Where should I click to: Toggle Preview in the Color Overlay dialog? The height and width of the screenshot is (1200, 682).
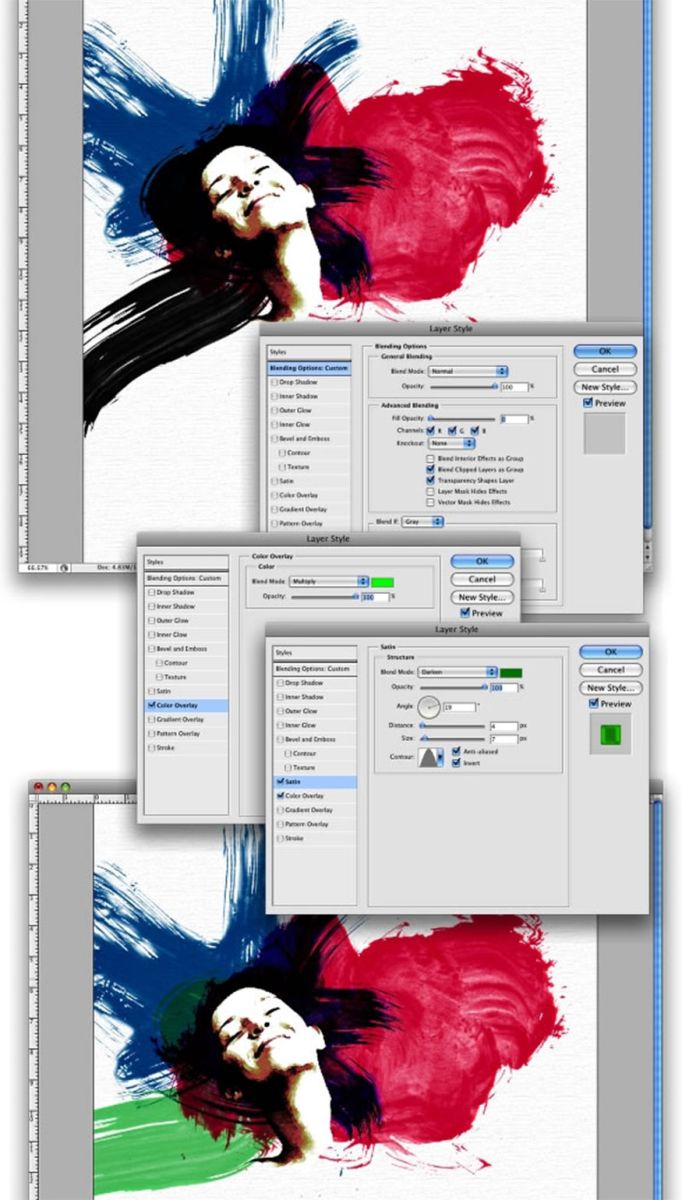pos(465,613)
